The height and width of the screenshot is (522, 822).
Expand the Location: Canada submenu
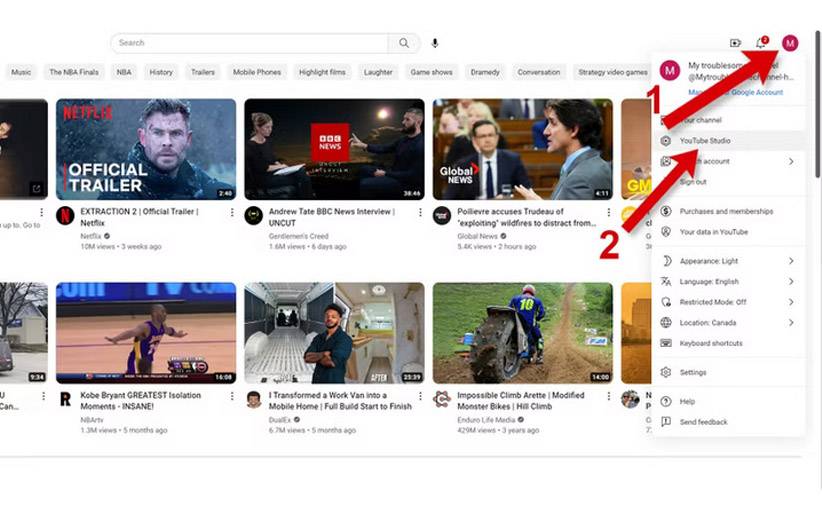[729, 322]
